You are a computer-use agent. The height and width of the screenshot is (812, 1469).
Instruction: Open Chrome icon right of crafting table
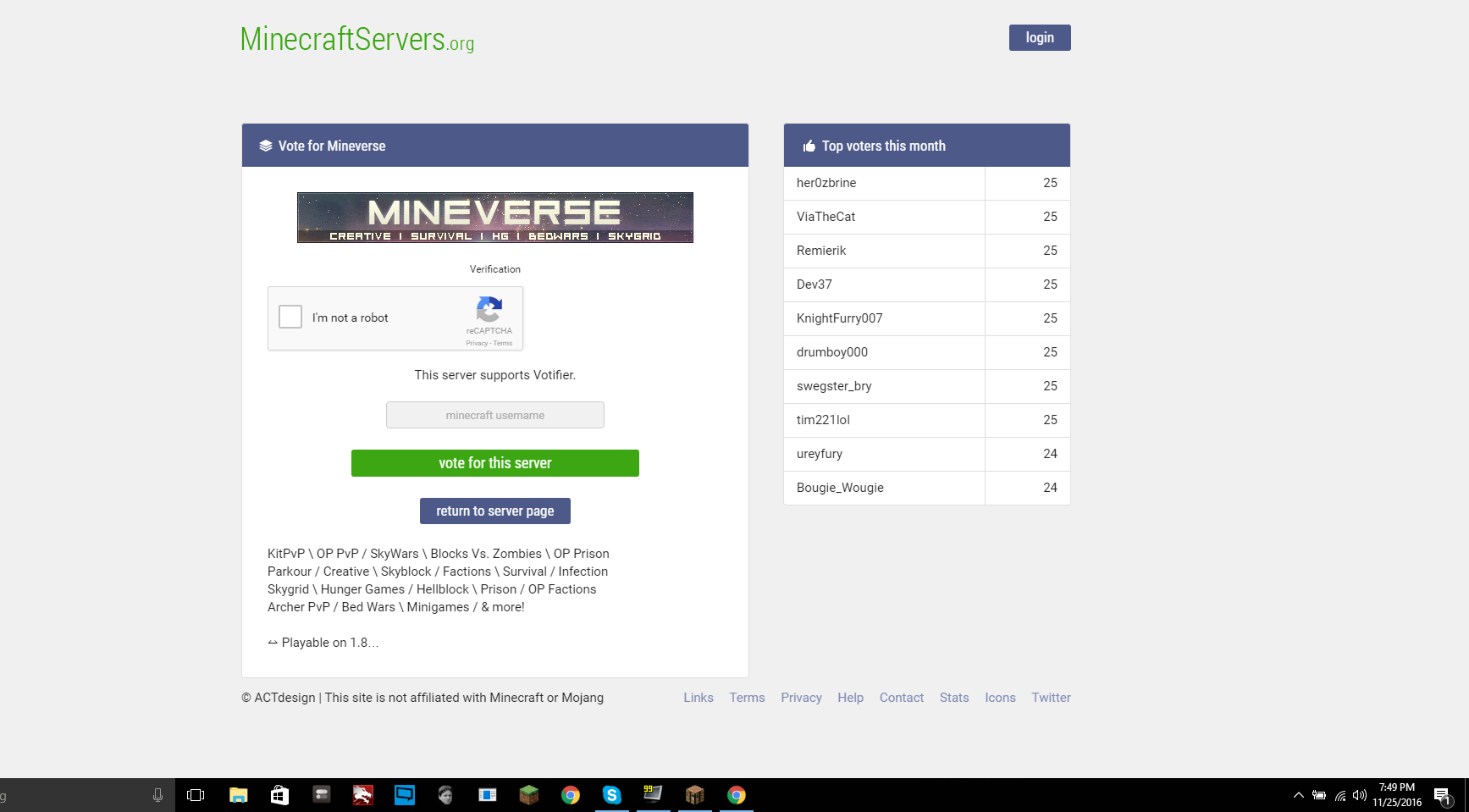coord(737,795)
